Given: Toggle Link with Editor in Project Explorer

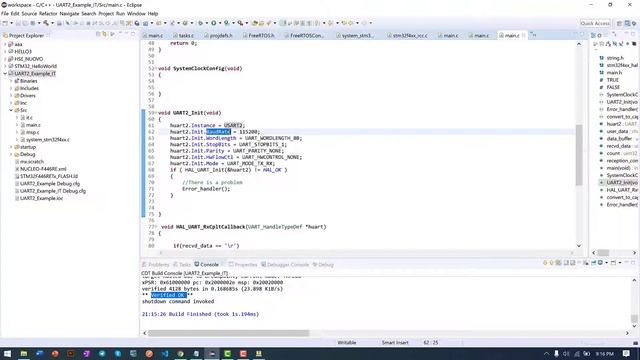Looking at the screenshot, I should click(104, 35).
